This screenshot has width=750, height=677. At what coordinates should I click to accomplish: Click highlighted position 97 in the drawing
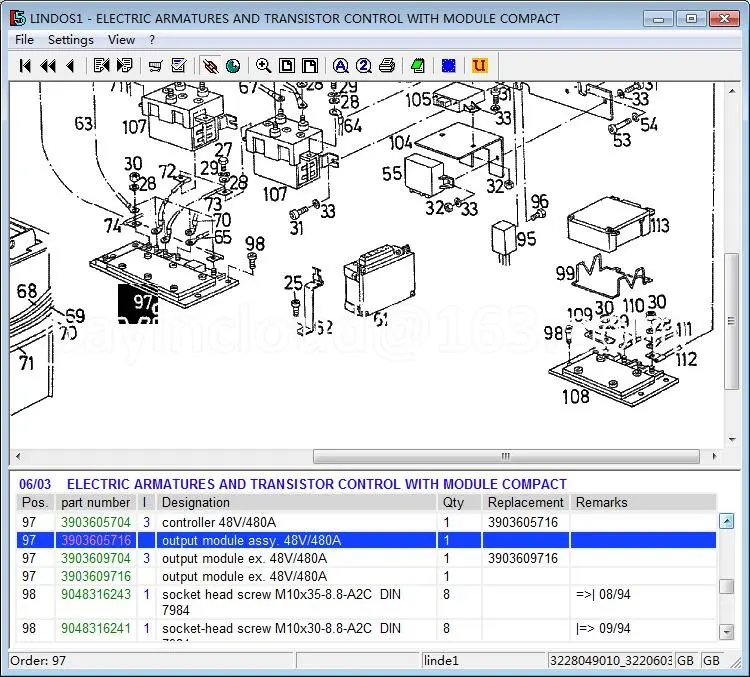tap(138, 303)
